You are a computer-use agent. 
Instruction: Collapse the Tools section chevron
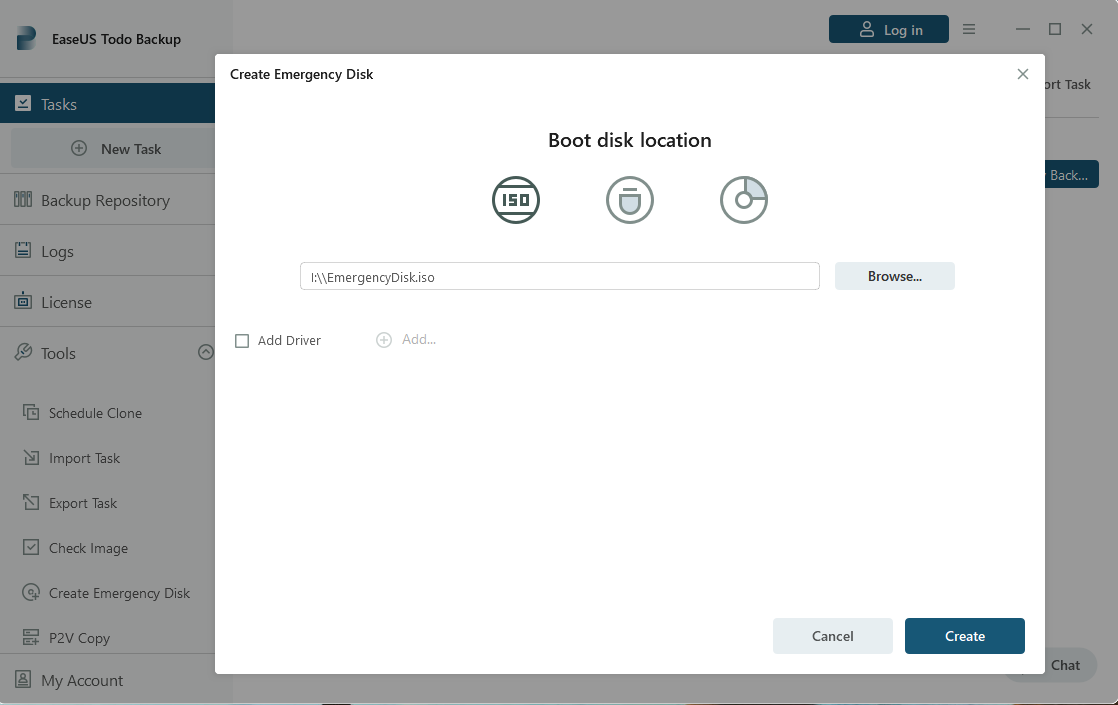point(205,352)
